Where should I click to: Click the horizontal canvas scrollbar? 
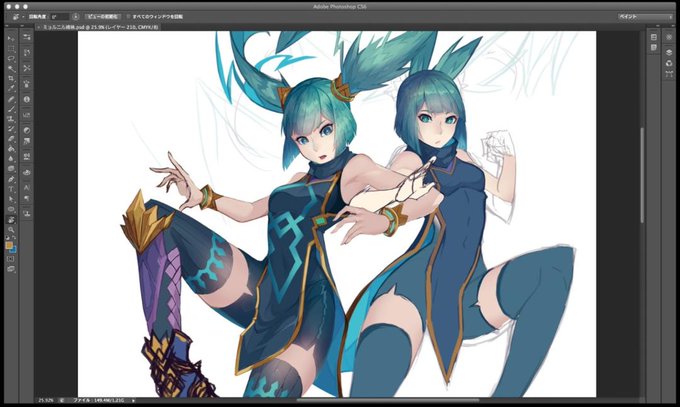[388, 400]
